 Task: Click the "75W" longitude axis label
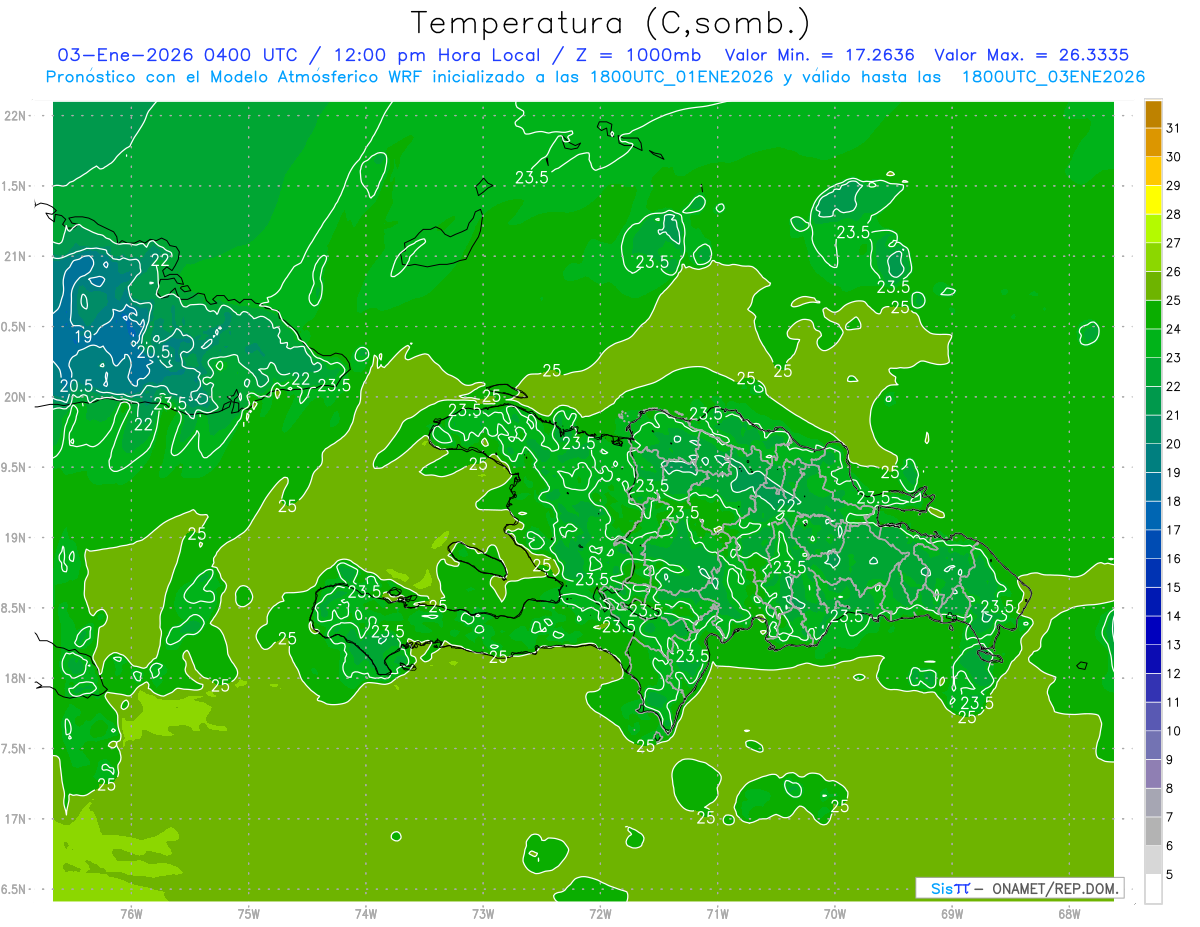coord(249,914)
